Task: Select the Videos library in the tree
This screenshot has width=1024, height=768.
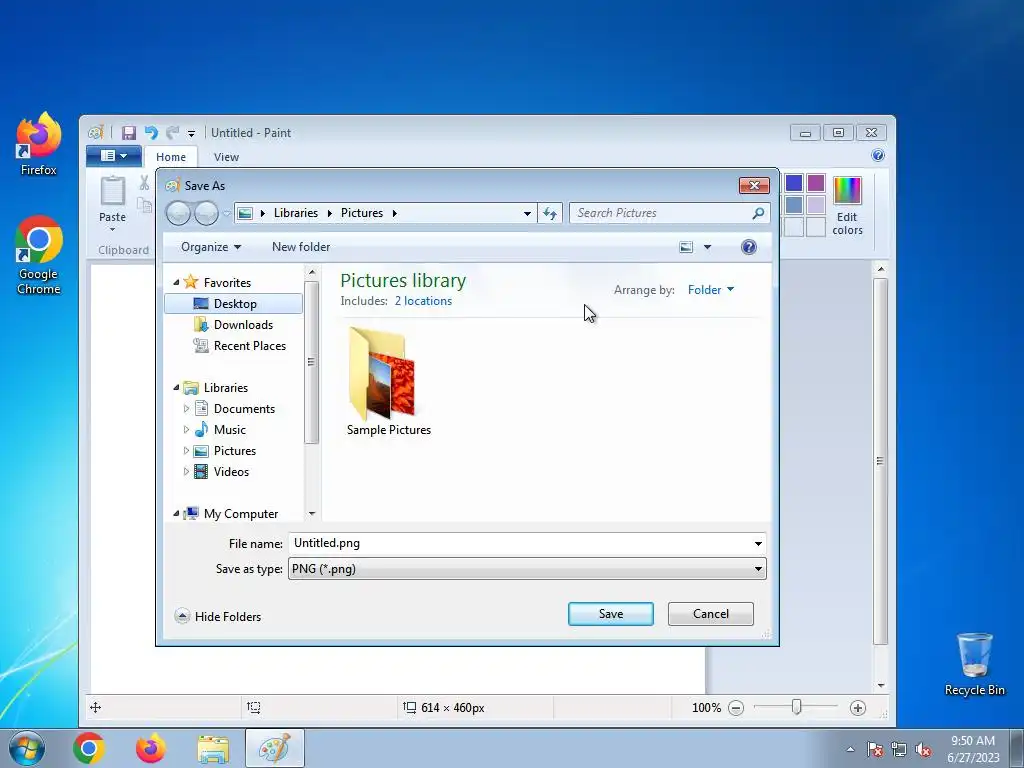Action: (231, 472)
